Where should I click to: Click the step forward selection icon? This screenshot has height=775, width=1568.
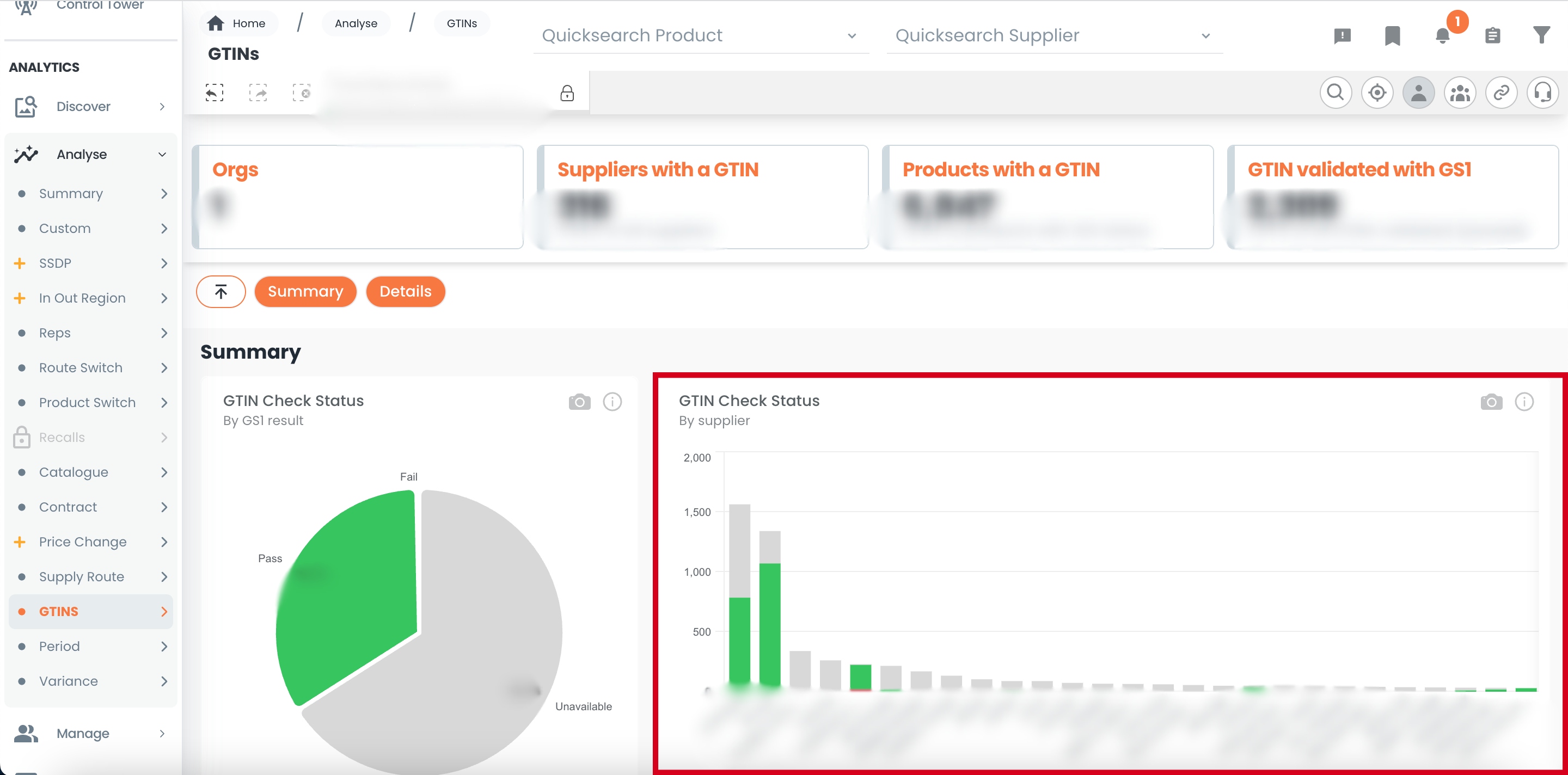click(258, 93)
